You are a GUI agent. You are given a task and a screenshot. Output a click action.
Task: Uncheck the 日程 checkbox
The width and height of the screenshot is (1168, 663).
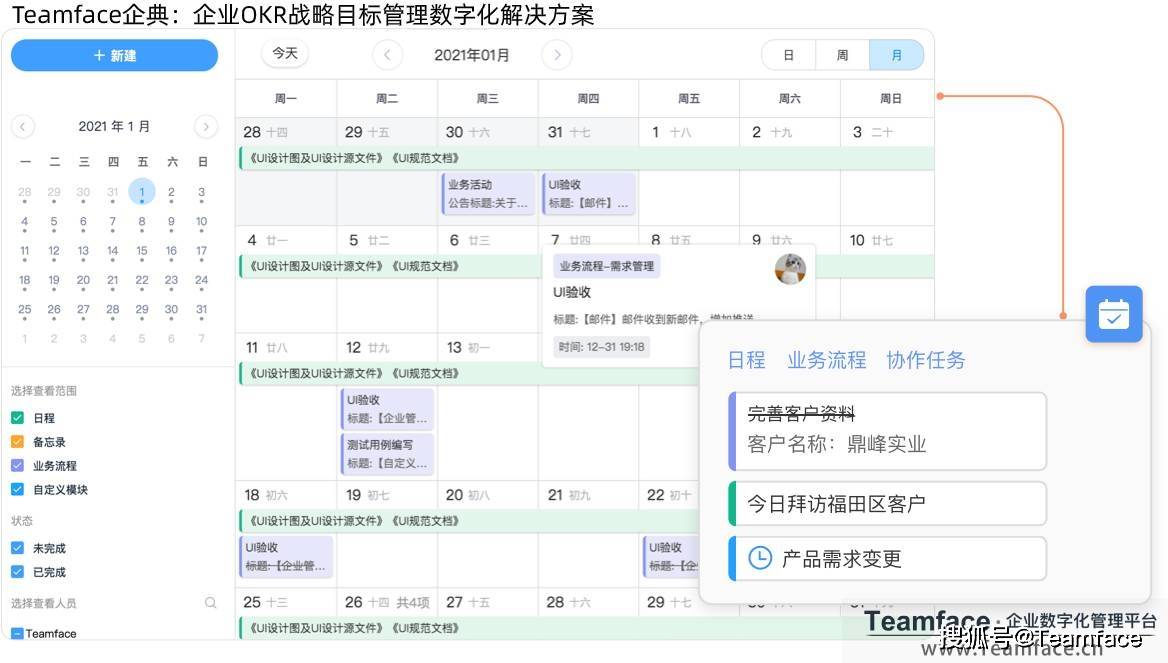[x=18, y=418]
